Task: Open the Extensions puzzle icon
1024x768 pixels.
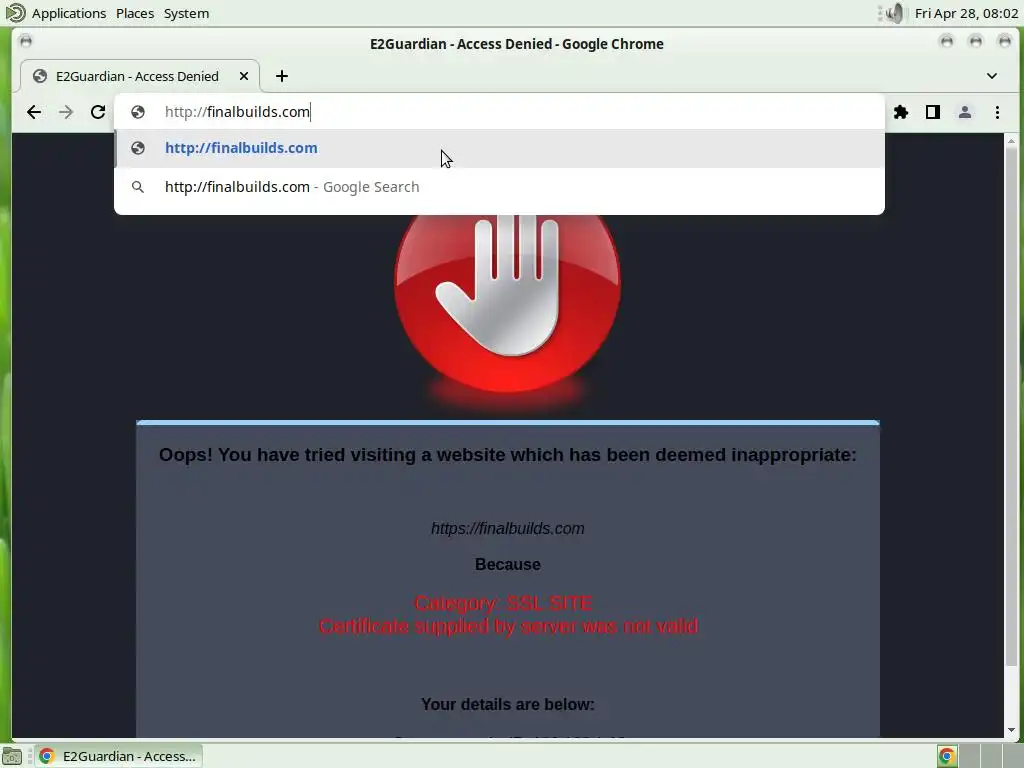Action: click(x=901, y=112)
